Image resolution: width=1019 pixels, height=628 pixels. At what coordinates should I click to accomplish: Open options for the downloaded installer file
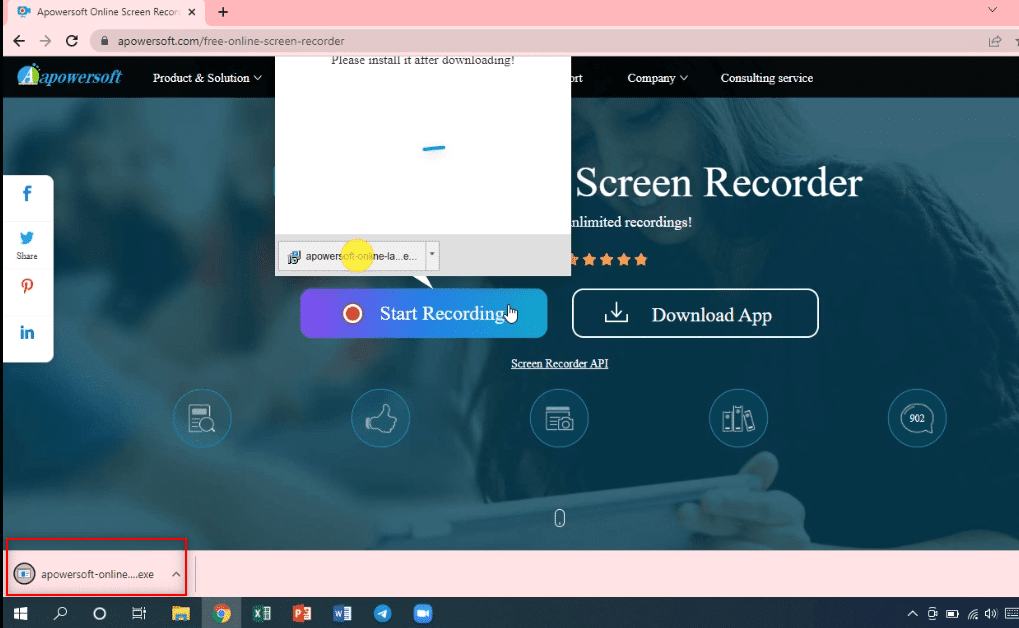point(432,255)
